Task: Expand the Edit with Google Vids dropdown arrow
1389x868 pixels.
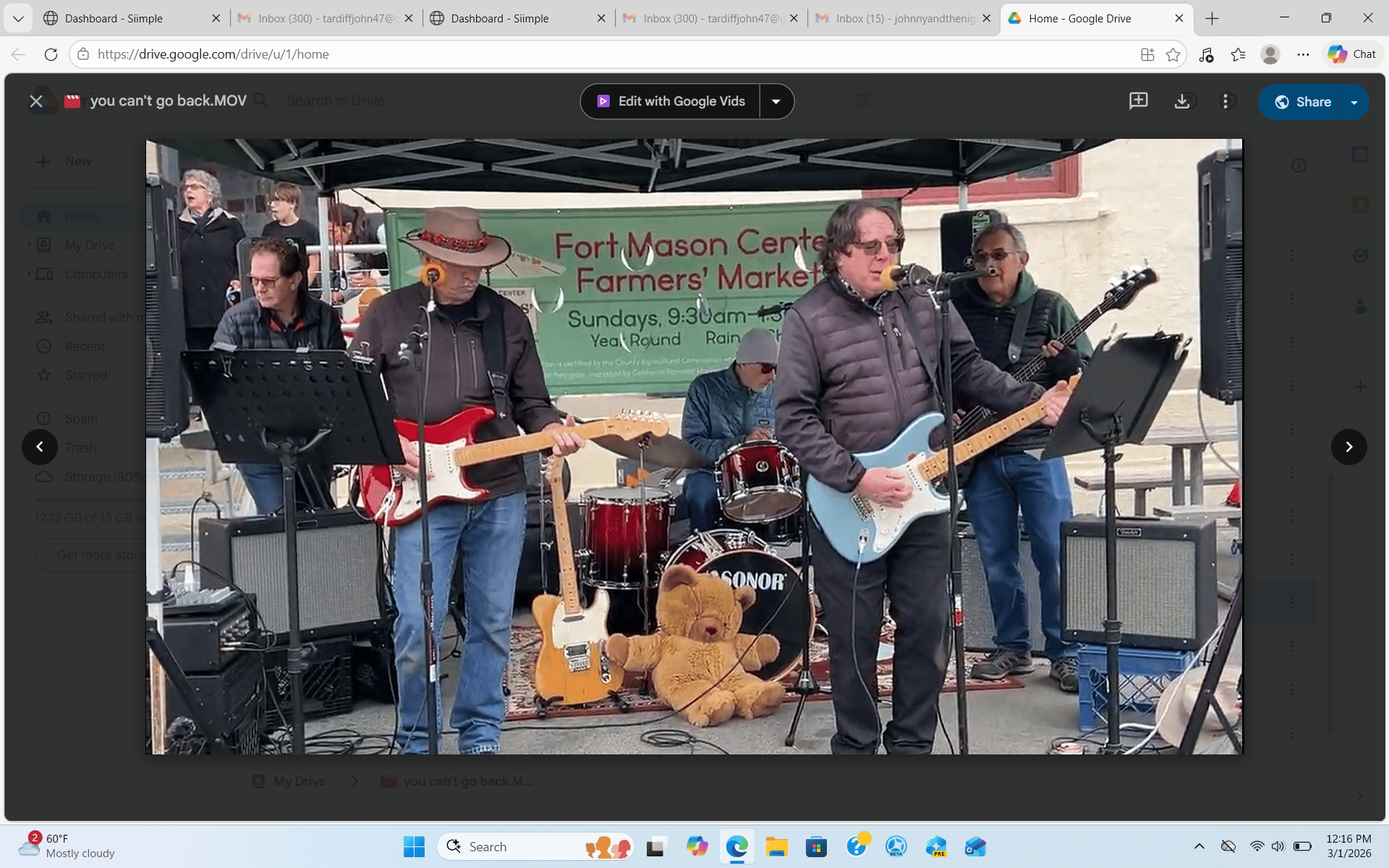Action: [776, 101]
